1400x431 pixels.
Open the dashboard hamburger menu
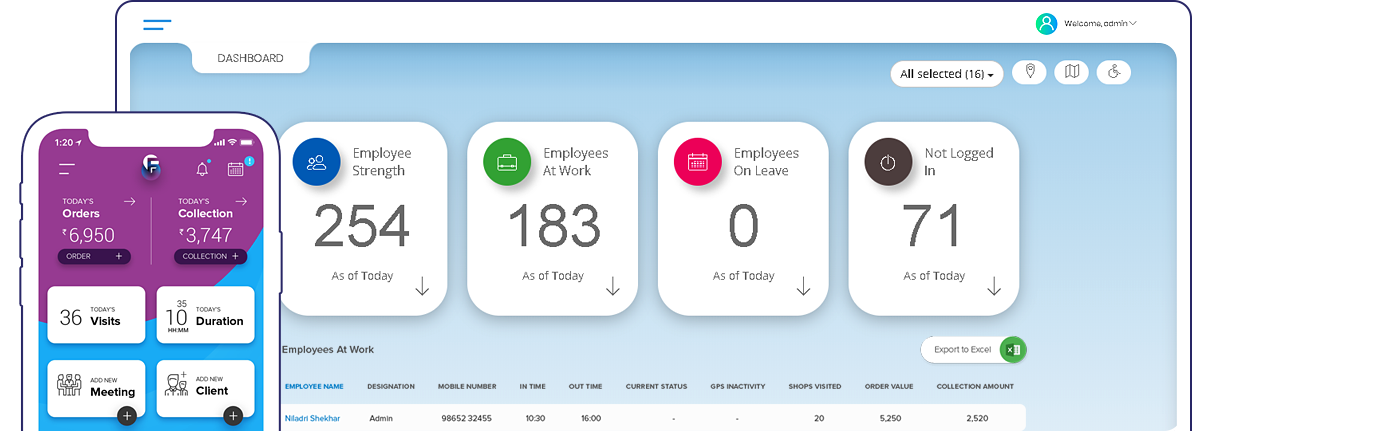(x=157, y=24)
